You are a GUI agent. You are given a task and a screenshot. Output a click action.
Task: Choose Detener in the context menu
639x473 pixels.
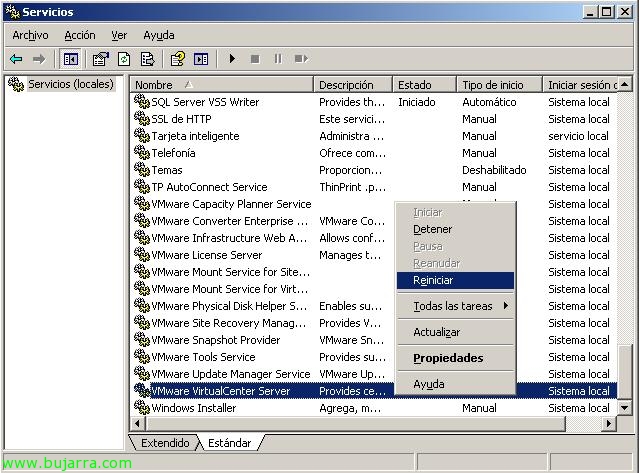tap(455, 229)
